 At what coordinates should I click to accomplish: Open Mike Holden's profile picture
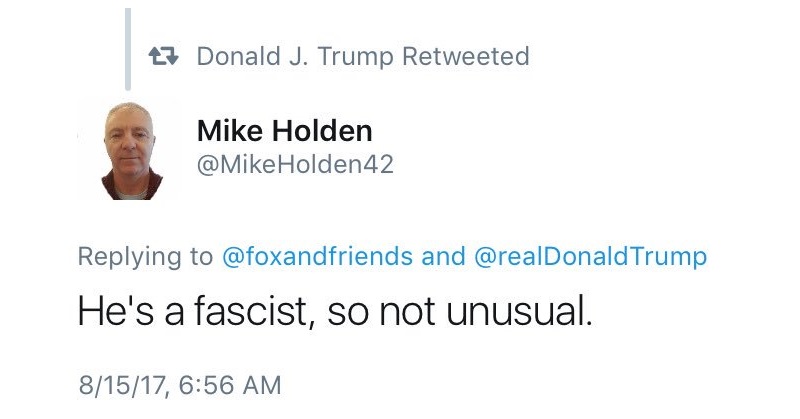point(132,151)
